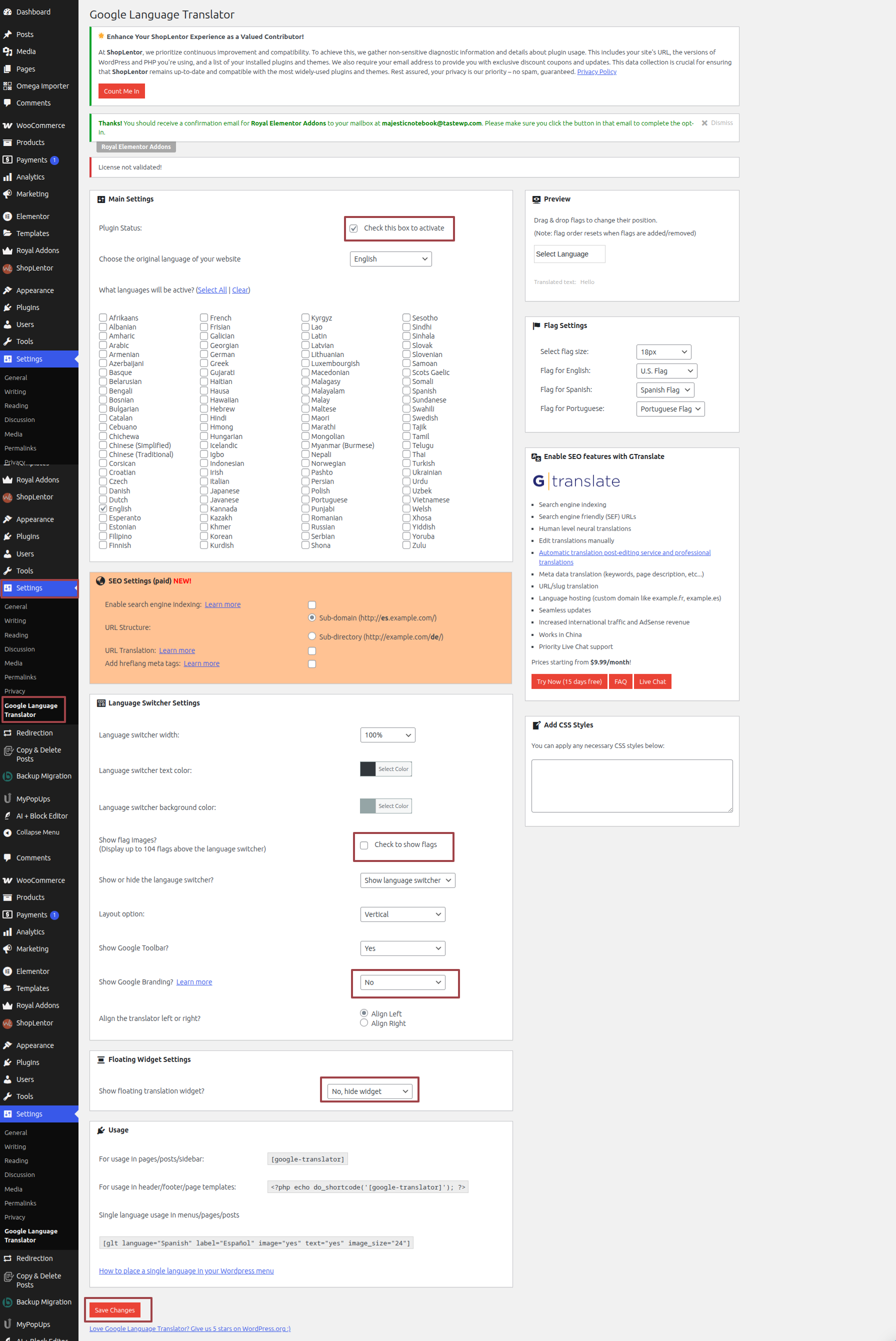
Task: Dismiss the Royal Elementor Addons notice
Action: [716, 123]
